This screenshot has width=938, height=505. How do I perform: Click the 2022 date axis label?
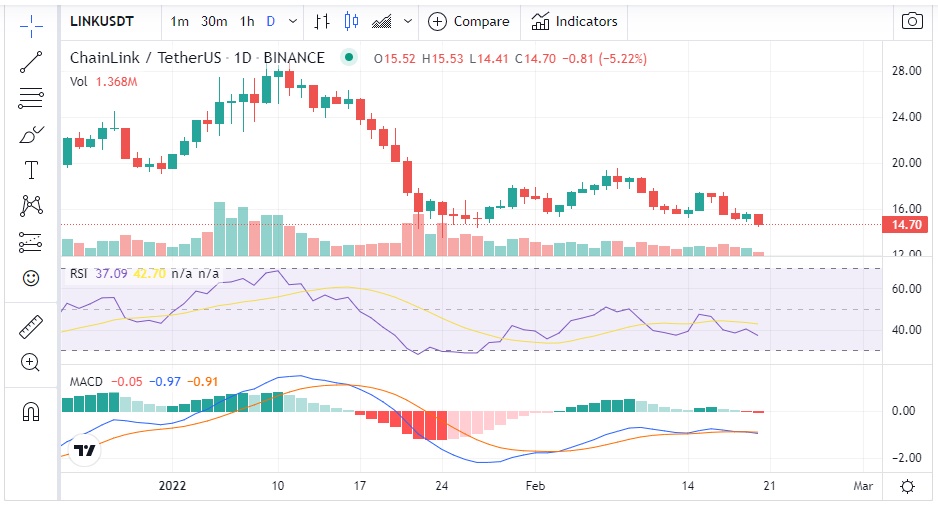tap(172, 486)
